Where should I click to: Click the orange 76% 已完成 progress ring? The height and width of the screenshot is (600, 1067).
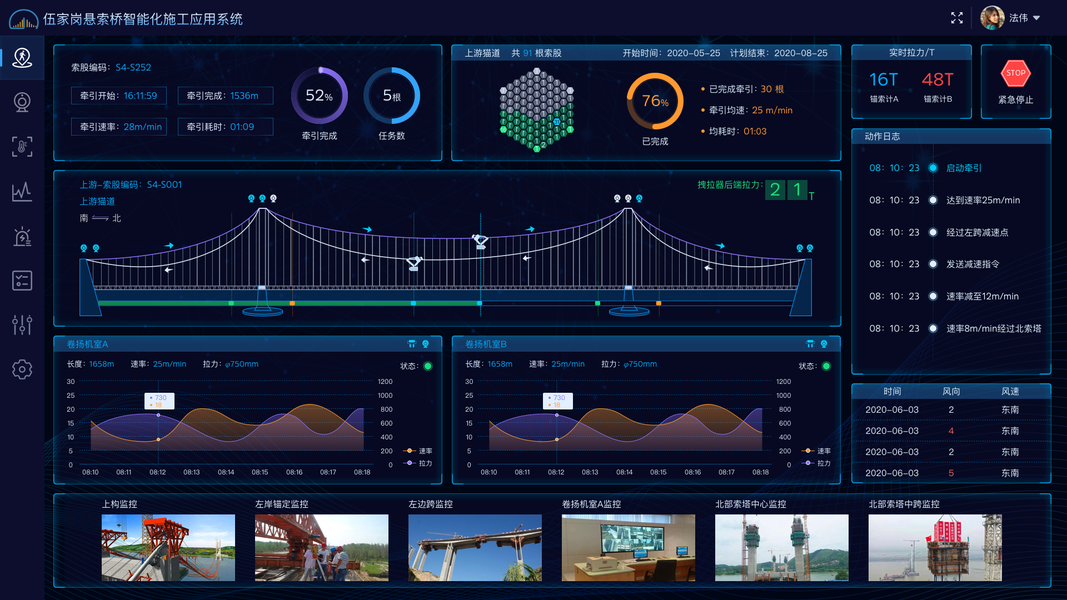tap(655, 101)
